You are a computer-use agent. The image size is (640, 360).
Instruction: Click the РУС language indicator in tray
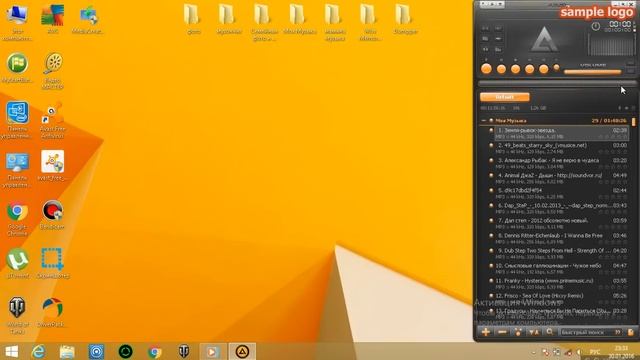pyautogui.click(x=595, y=352)
